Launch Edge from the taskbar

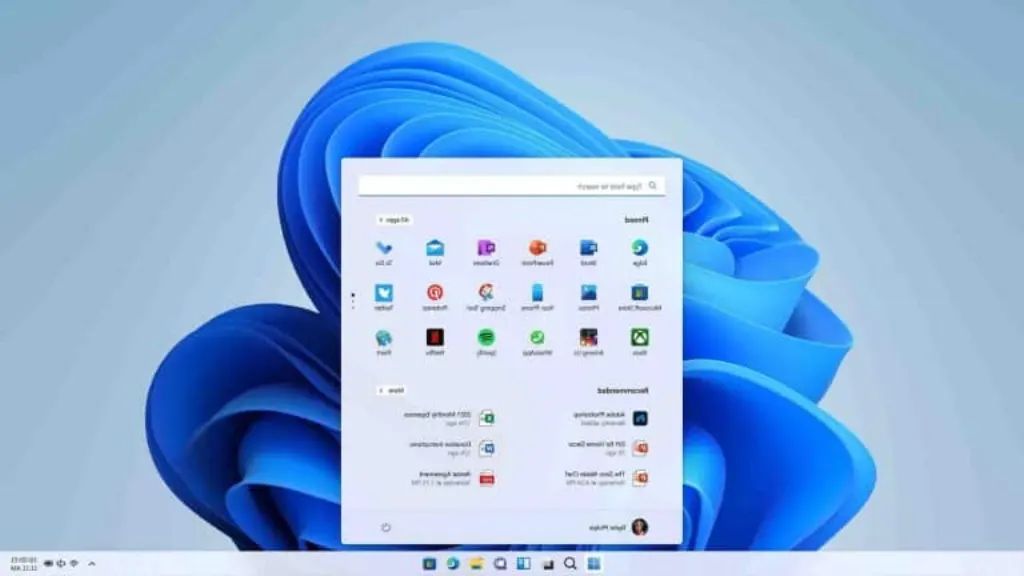tap(453, 564)
